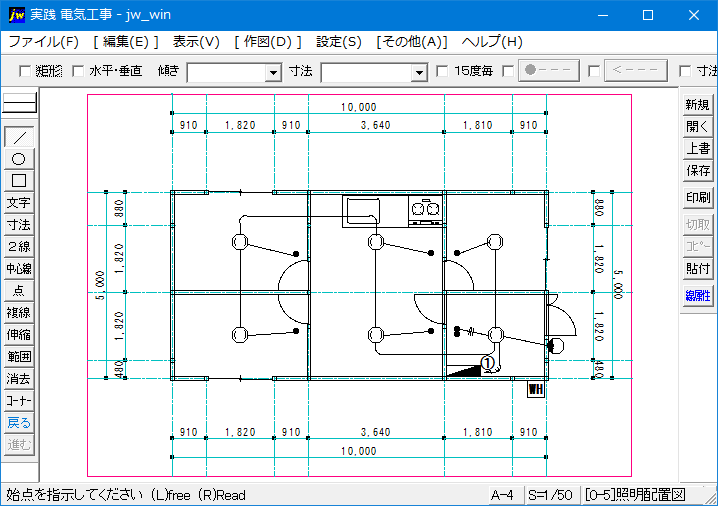Click the 保存 save button
This screenshot has height=506, width=718.
pos(697,171)
